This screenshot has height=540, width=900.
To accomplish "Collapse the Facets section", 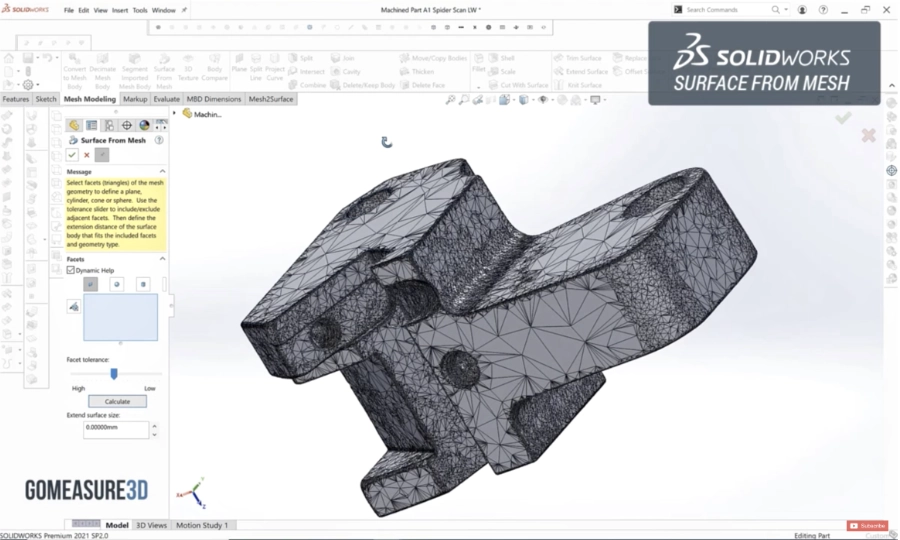I will click(162, 259).
